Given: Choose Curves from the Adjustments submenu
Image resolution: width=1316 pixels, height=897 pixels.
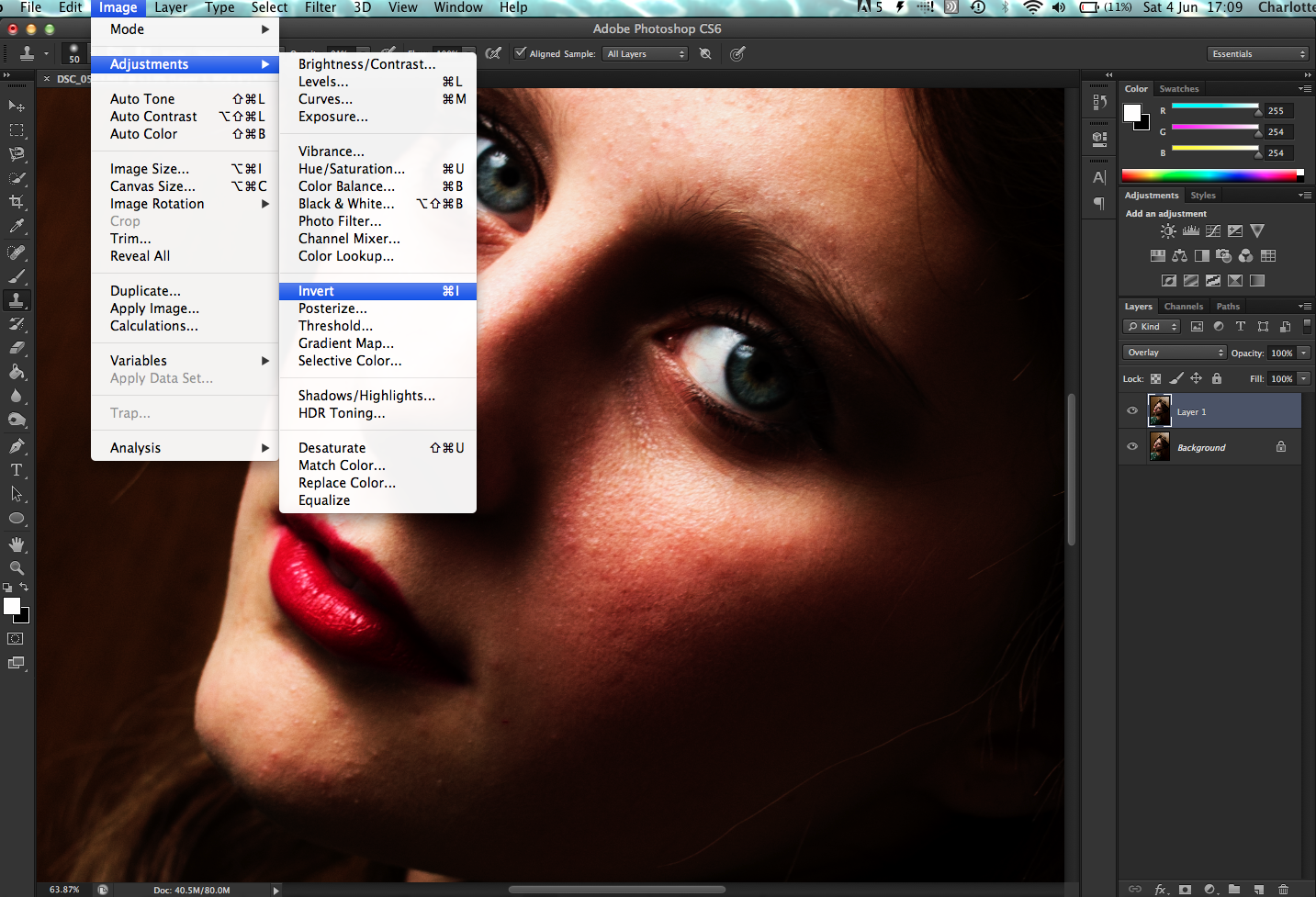Looking at the screenshot, I should pyautogui.click(x=377, y=99).
